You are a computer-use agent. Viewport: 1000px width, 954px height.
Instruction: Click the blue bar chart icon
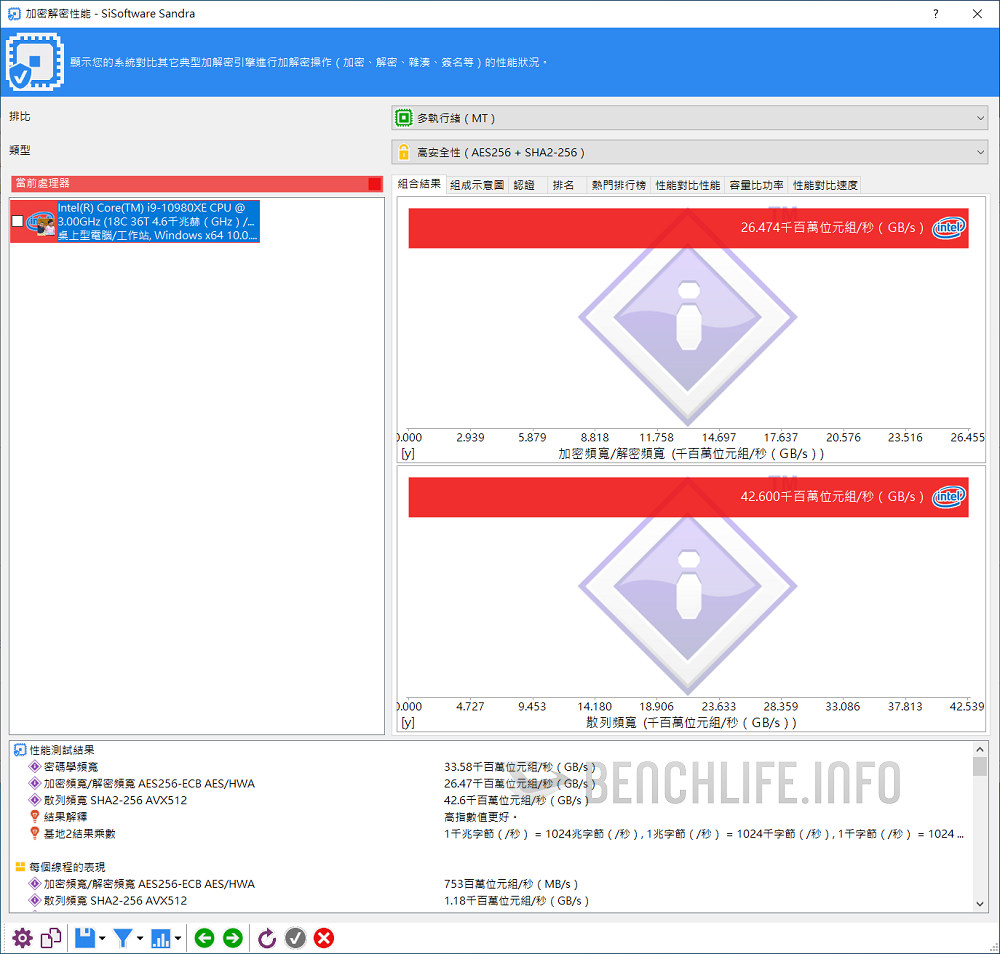(161, 938)
